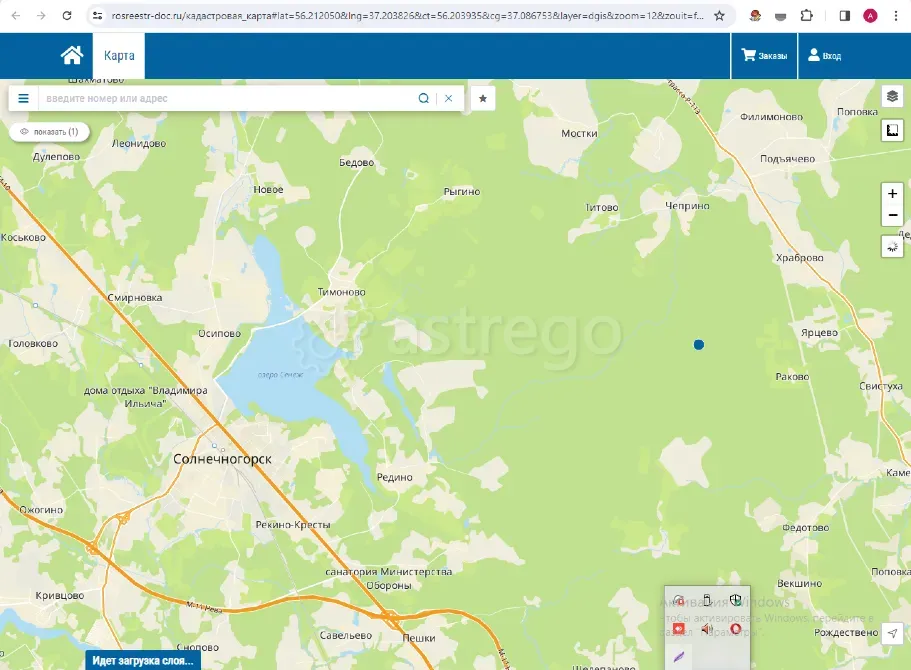The width and height of the screenshot is (911, 670).
Task: Bookmark this page with the star
Action: tap(719, 16)
